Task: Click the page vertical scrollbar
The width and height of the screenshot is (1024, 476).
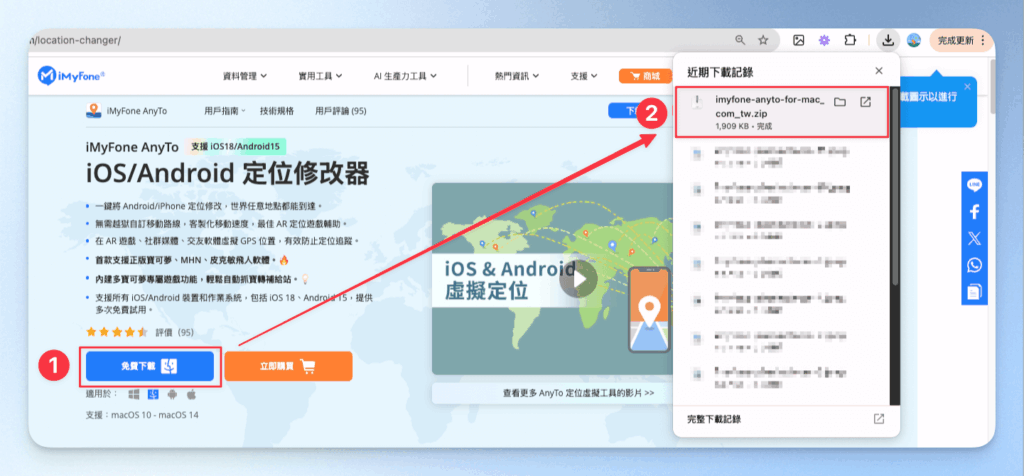Action: [x=993, y=88]
